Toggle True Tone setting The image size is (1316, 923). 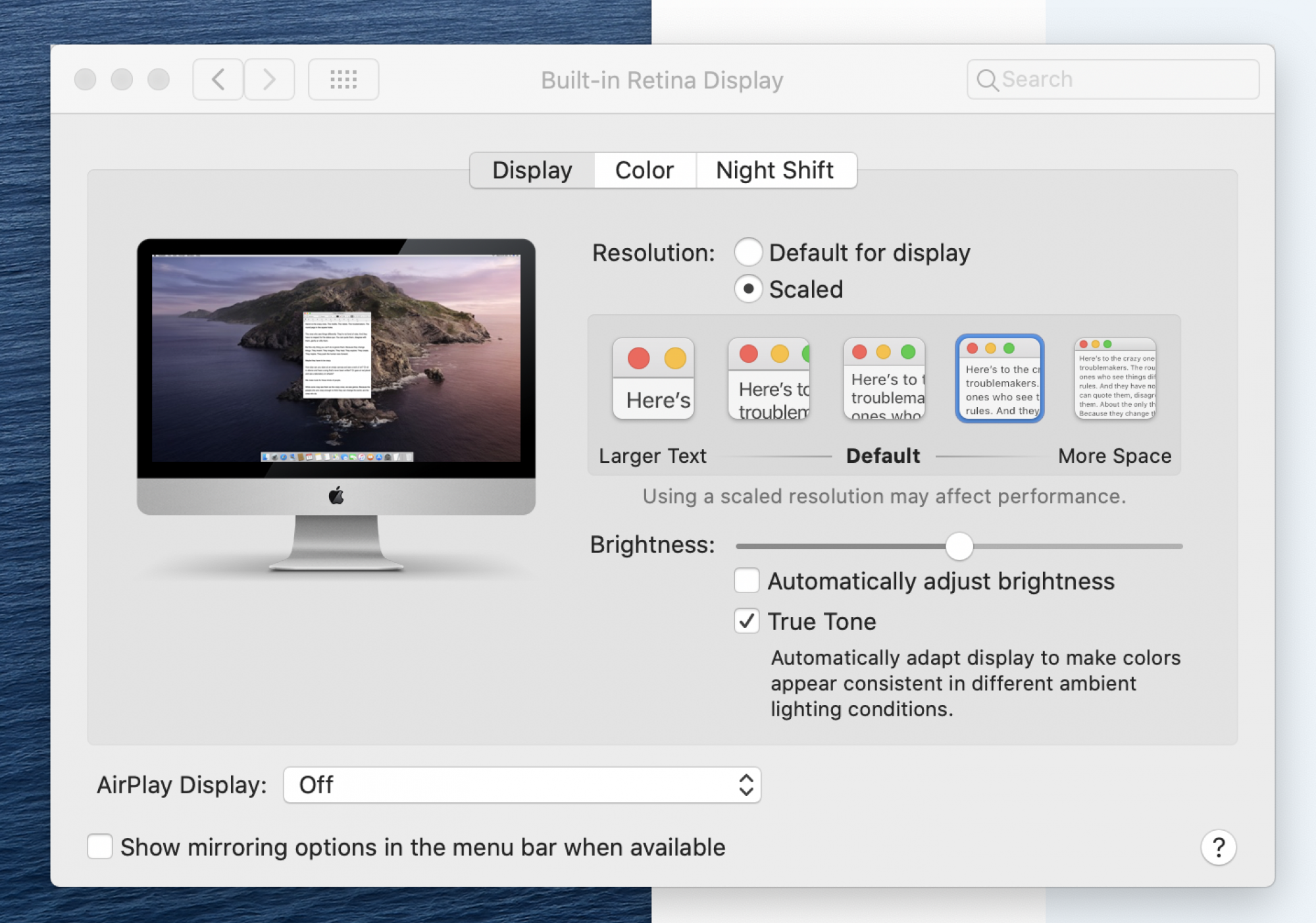tap(748, 620)
